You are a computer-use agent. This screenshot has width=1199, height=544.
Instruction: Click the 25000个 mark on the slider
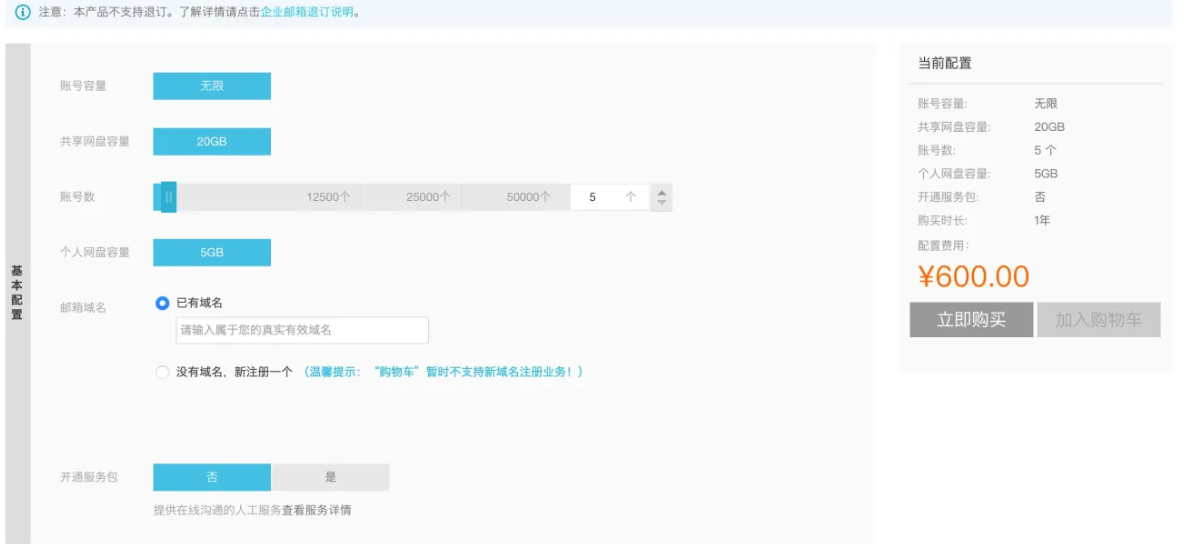click(428, 197)
